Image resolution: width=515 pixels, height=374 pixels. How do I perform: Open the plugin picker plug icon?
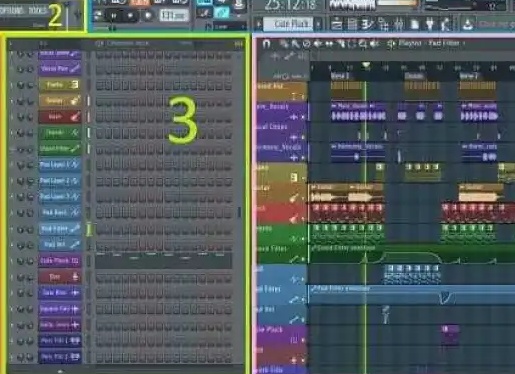[430, 24]
